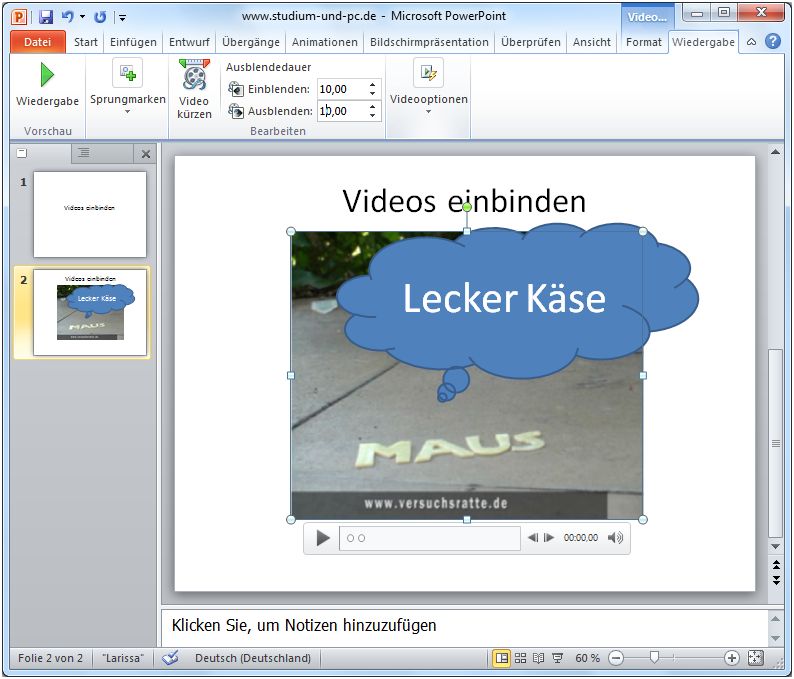Image resolution: width=794 pixels, height=679 pixels.
Task: Click the video seek timeline bar
Action: tap(429, 538)
